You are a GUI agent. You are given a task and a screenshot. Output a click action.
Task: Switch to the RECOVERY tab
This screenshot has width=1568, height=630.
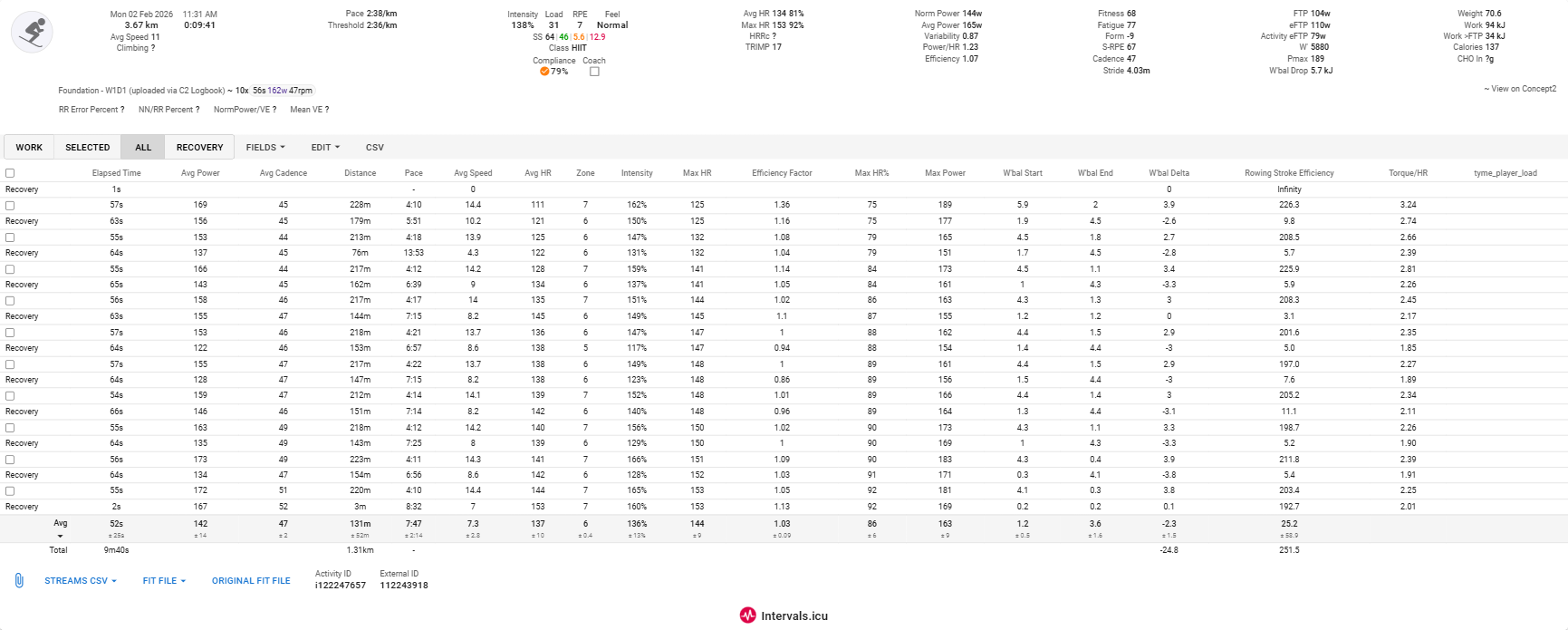click(199, 148)
